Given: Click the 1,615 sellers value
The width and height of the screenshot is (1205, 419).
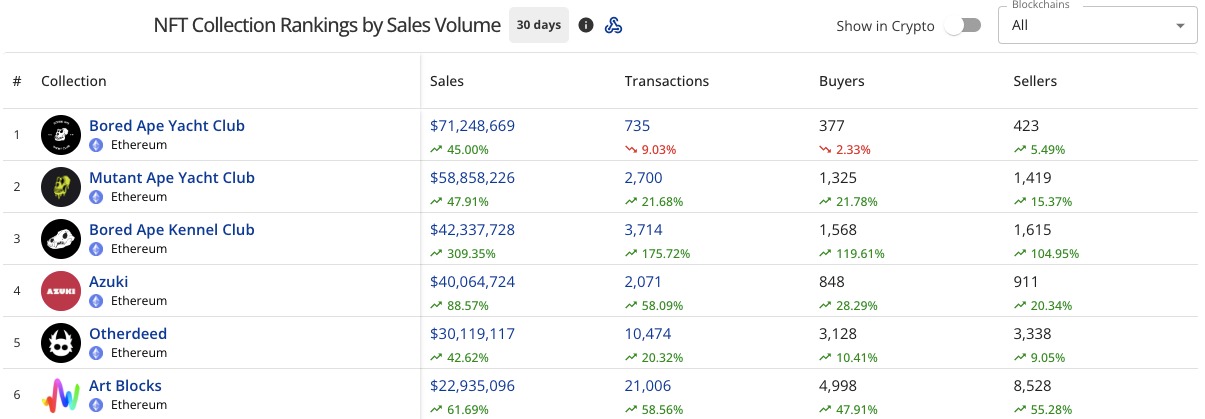Looking at the screenshot, I should click(1032, 230).
